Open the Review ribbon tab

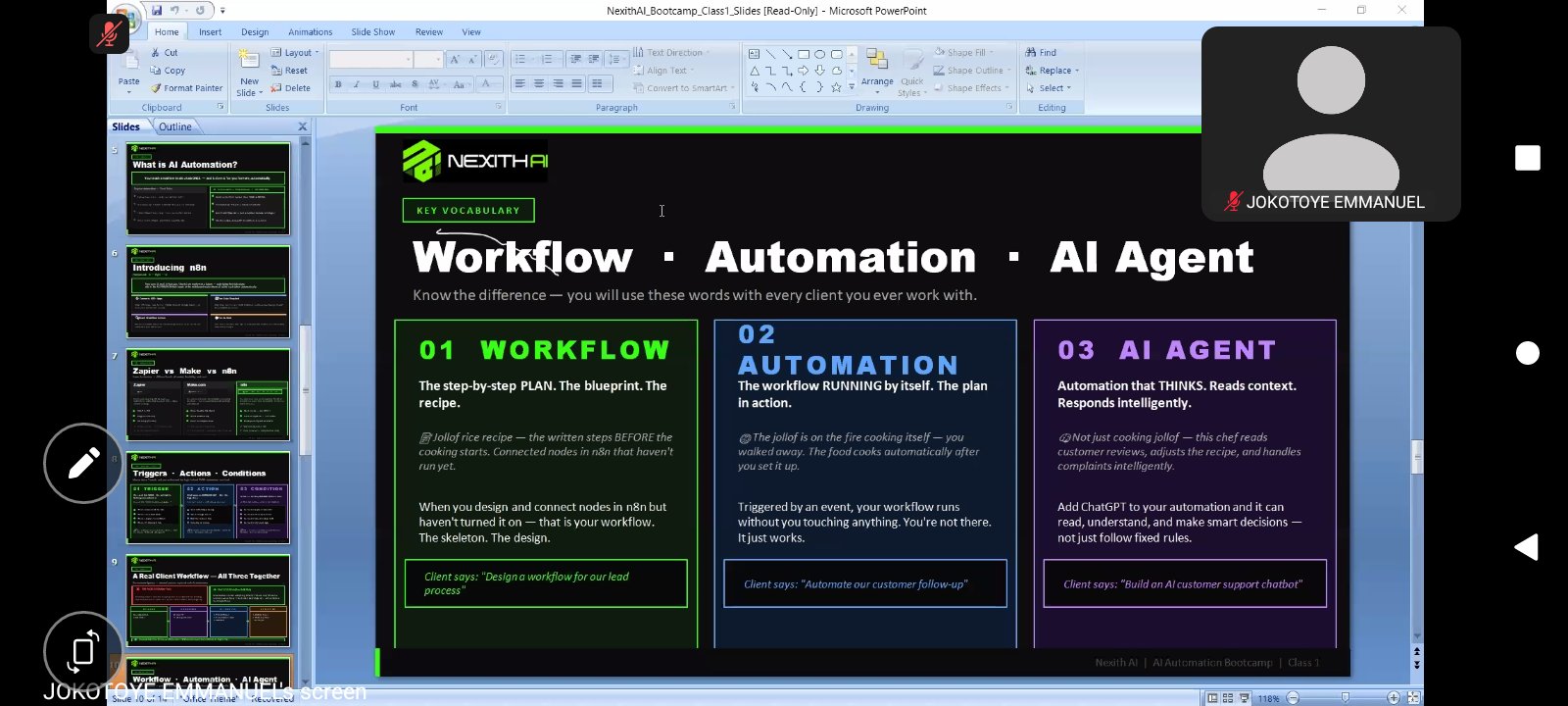428,31
